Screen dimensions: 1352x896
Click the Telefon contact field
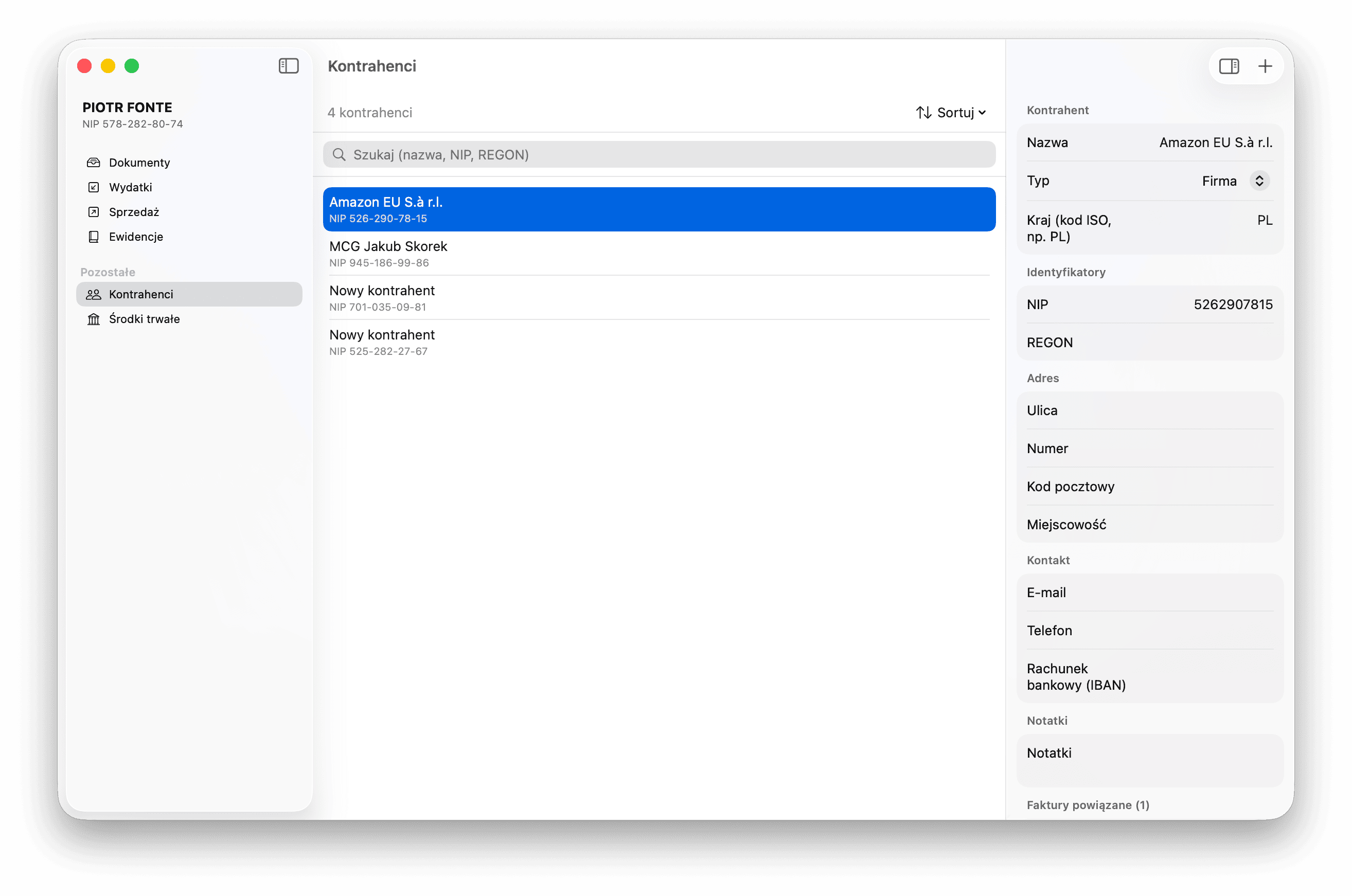point(1150,630)
